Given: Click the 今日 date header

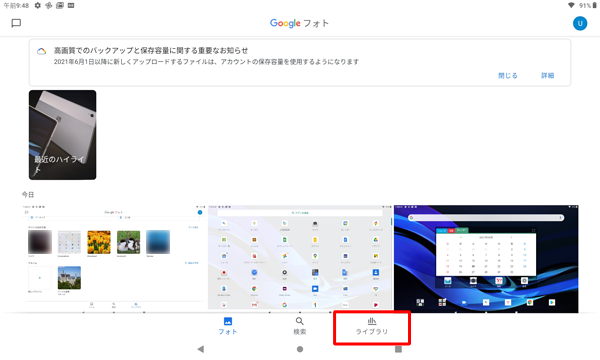Looking at the screenshot, I should (28, 195).
